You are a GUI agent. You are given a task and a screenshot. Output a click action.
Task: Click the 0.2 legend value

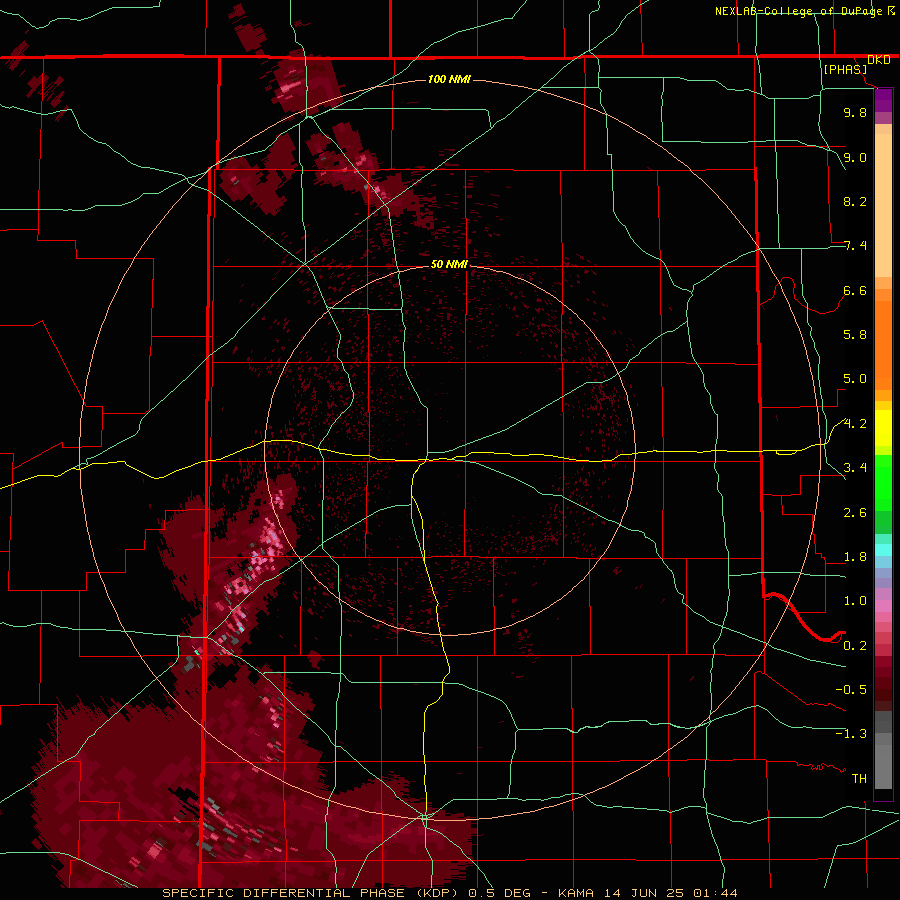[x=855, y=646]
